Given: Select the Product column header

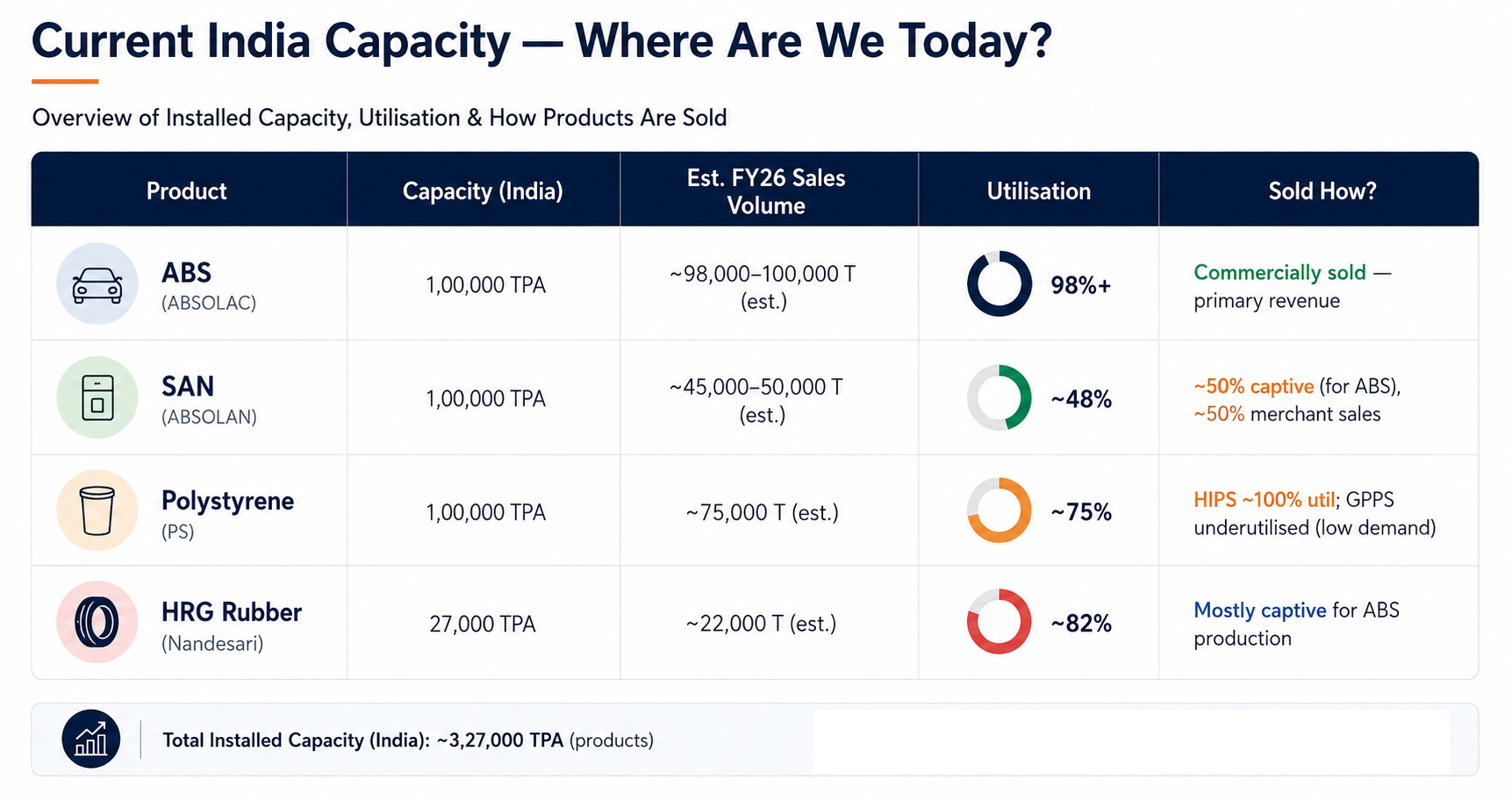Looking at the screenshot, I should click(187, 191).
